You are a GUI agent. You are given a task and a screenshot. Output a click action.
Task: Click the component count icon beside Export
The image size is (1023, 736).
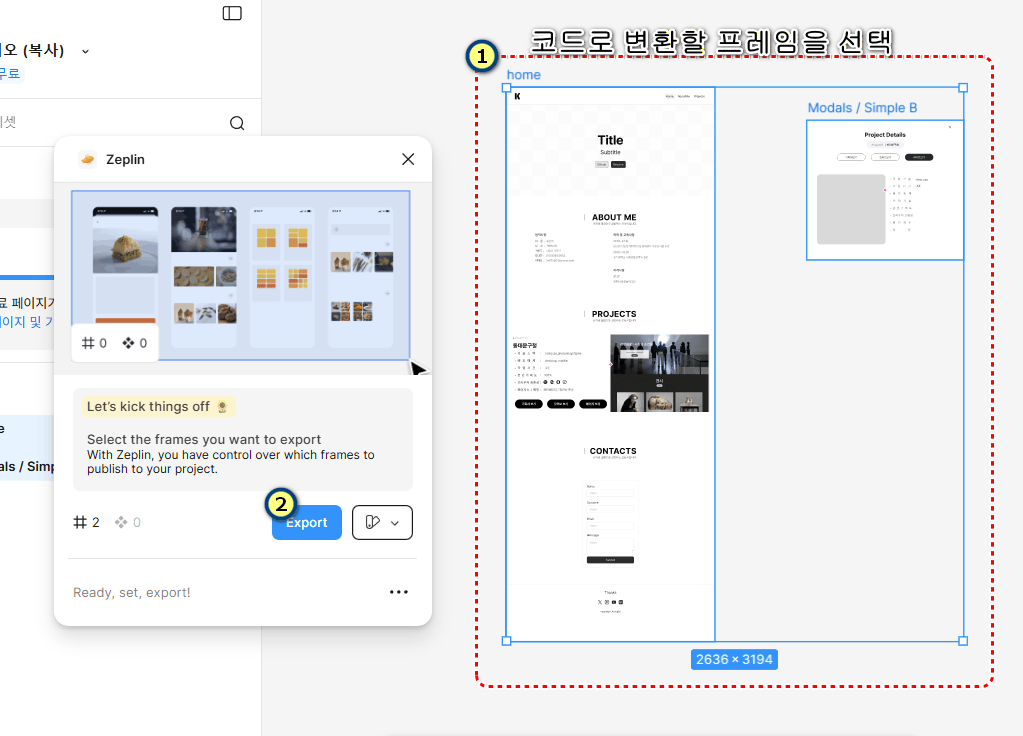(122, 522)
